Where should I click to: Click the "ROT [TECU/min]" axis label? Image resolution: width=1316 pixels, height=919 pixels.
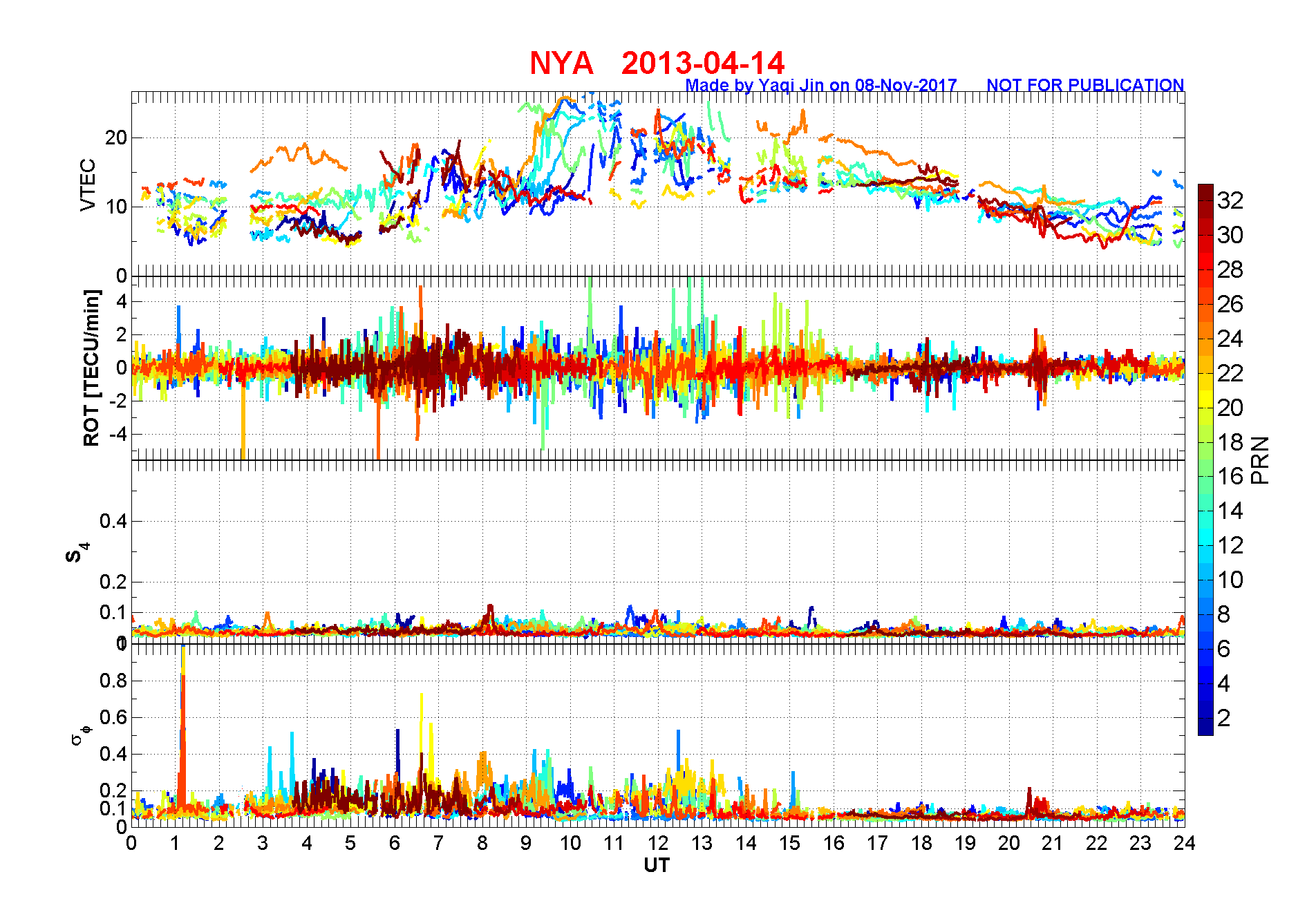[91, 368]
